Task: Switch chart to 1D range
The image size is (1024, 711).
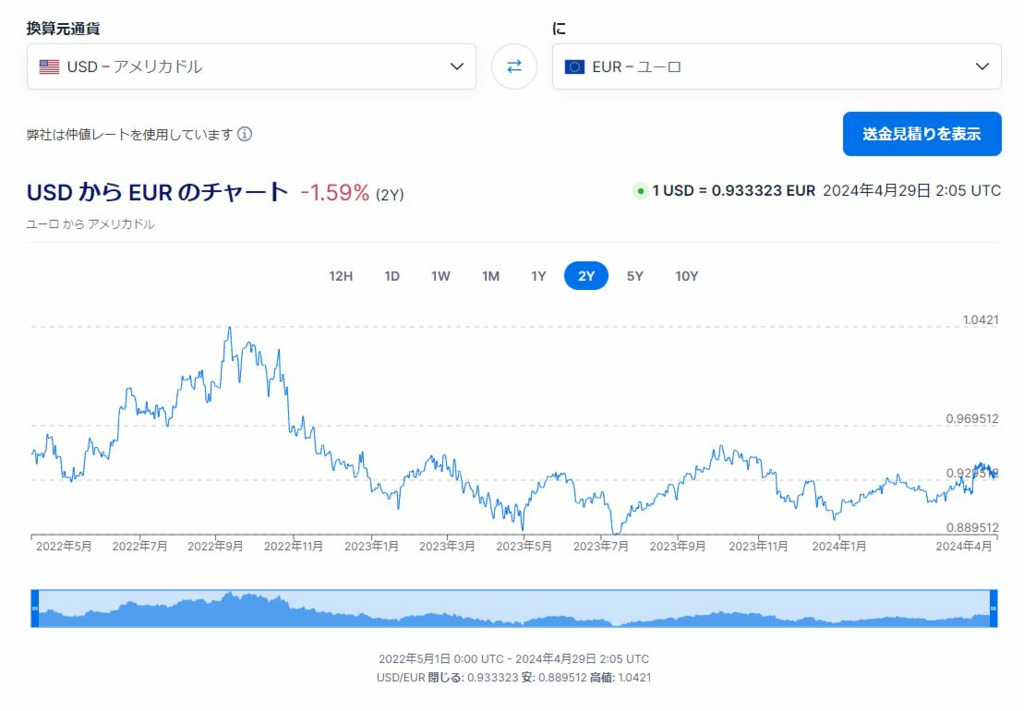Action: (x=392, y=276)
